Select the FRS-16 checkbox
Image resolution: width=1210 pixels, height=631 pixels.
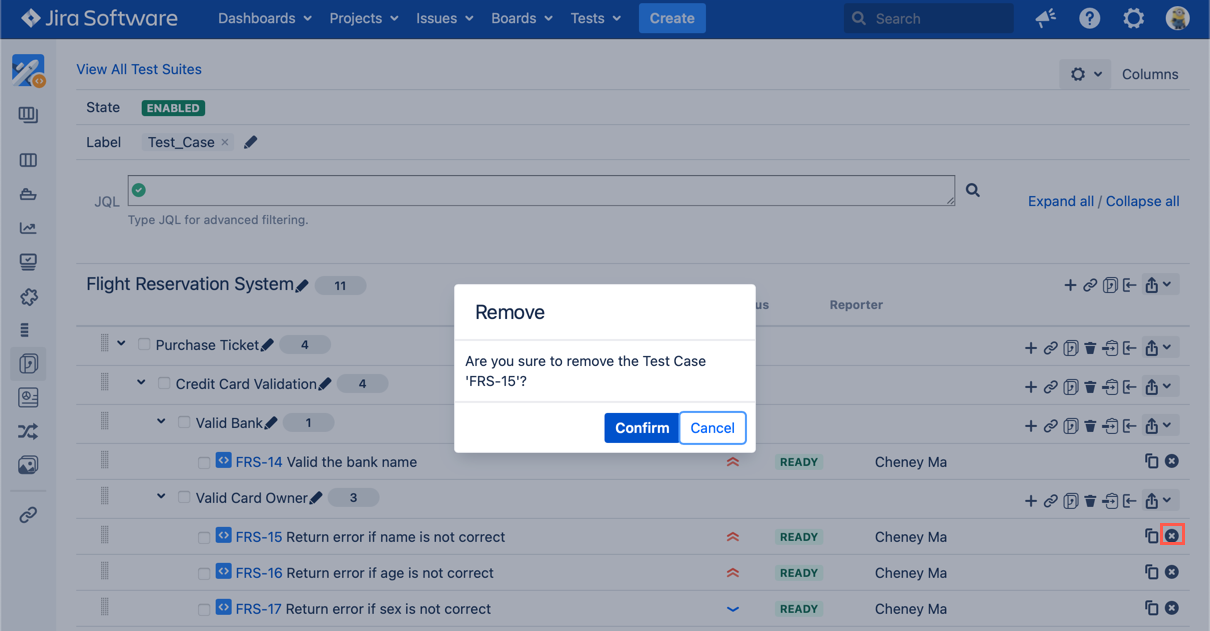pos(204,574)
